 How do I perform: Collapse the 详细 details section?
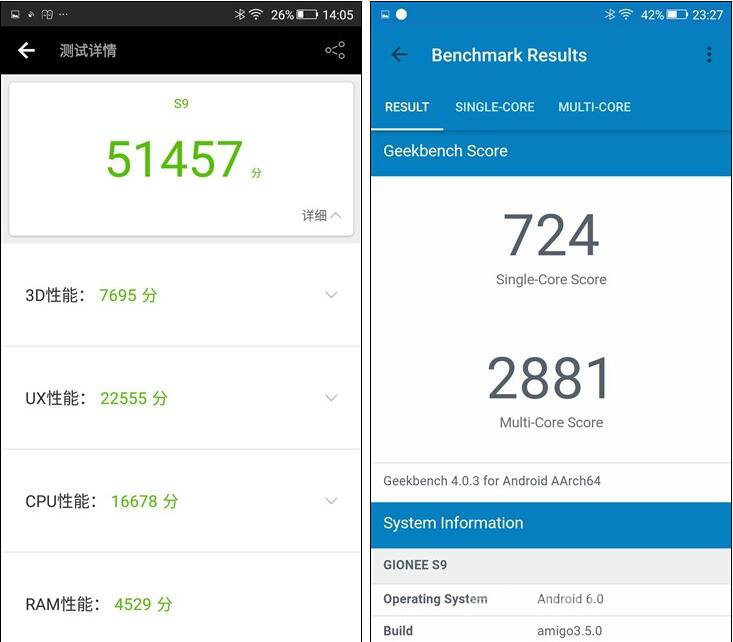(x=322, y=215)
